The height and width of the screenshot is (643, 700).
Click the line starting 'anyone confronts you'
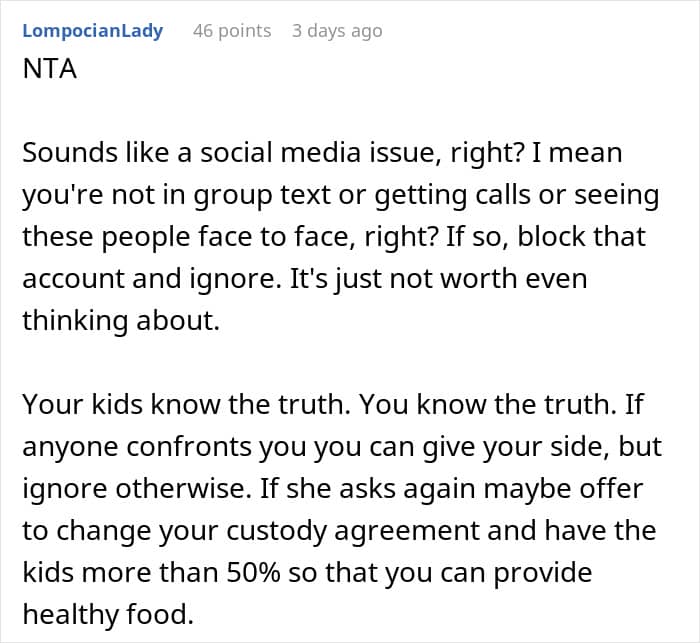pos(342,447)
